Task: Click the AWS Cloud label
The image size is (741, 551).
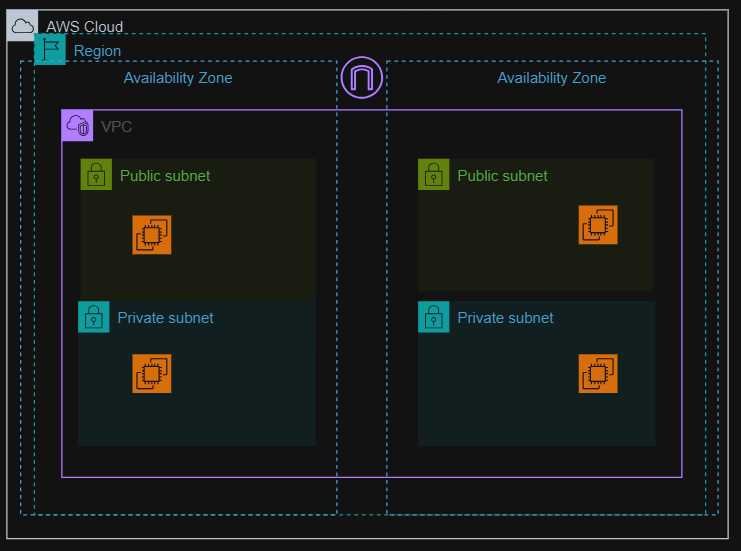Action: 85,27
